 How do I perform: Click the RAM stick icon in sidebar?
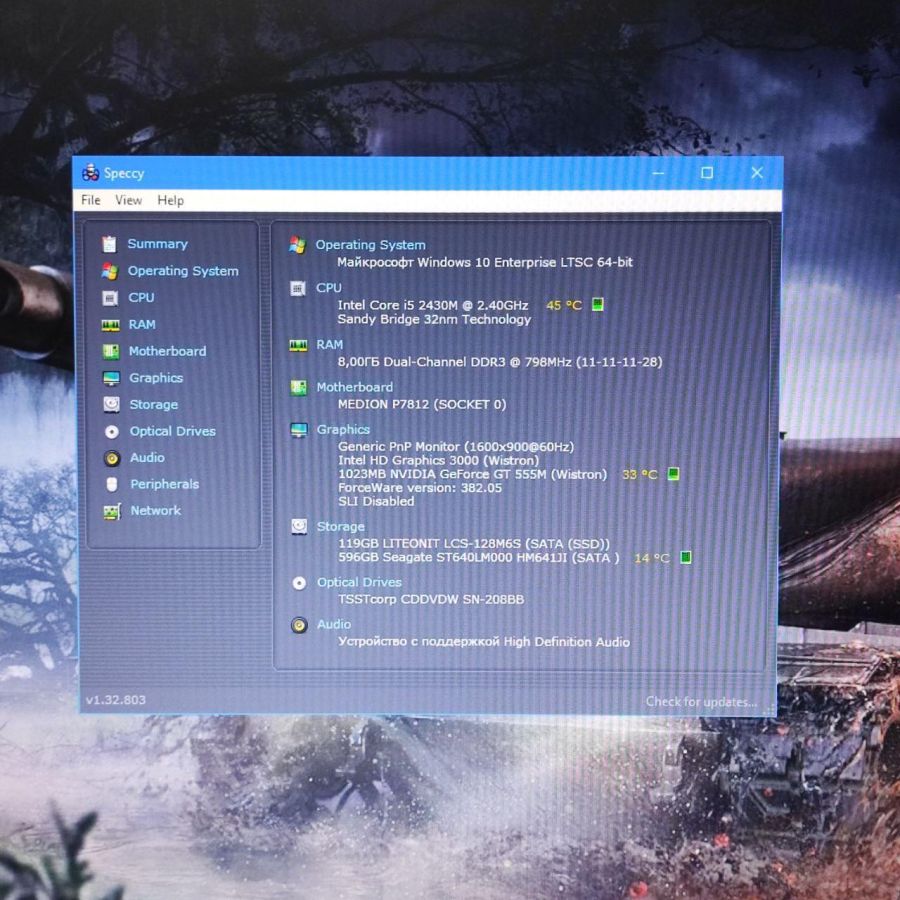click(x=110, y=325)
